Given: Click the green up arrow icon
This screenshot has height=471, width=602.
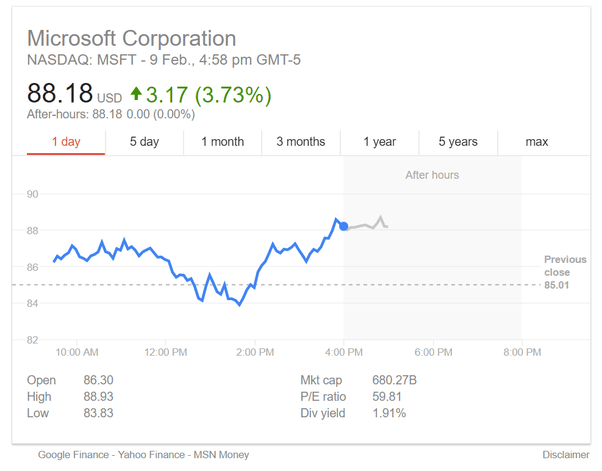Looking at the screenshot, I should tap(136, 96).
